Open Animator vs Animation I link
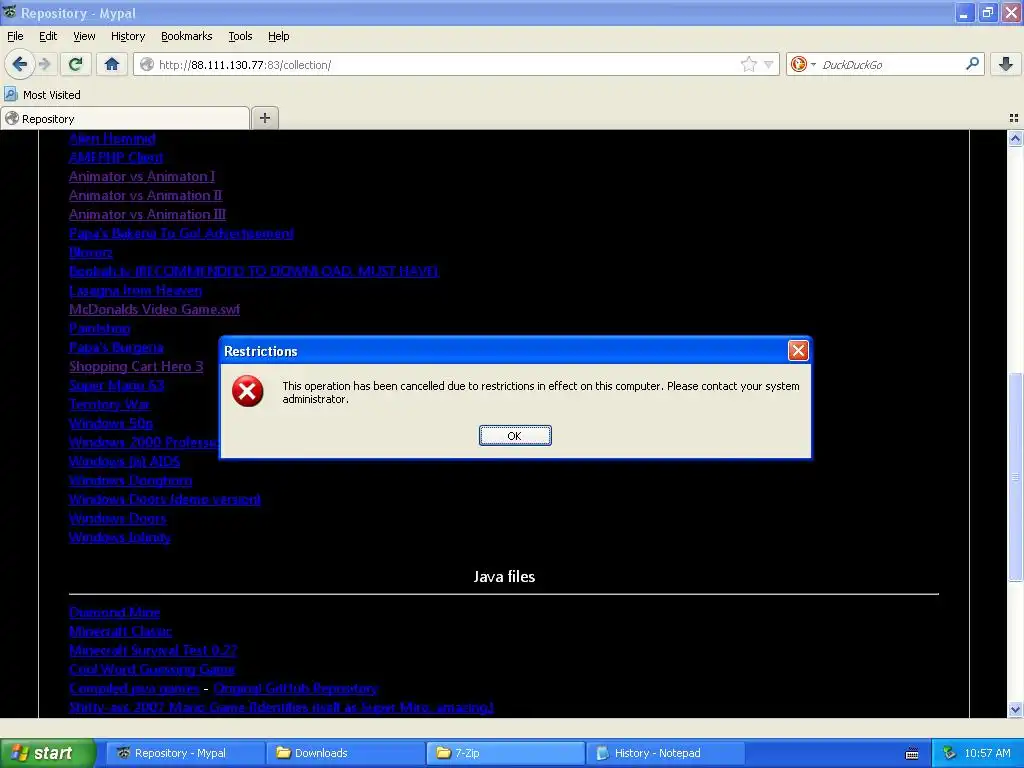Screen dimensions: 1024x768 142,176
